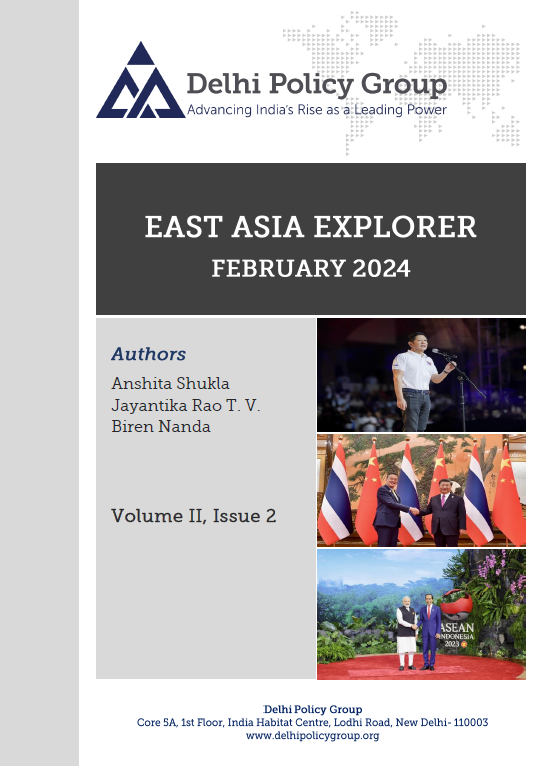This screenshot has width=542, height=768.
Task: Click the 'FEBRUARY 2024' subtitle
Action: (310, 268)
